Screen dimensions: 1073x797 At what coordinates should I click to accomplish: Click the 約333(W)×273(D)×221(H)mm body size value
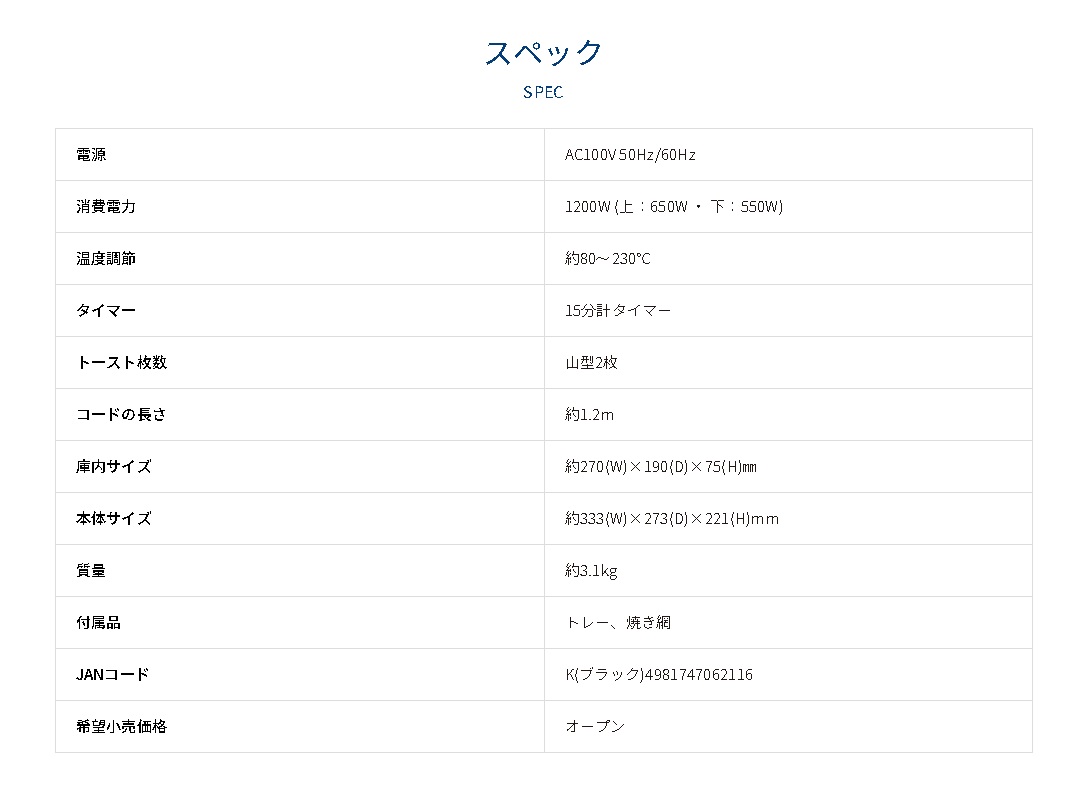(x=671, y=519)
